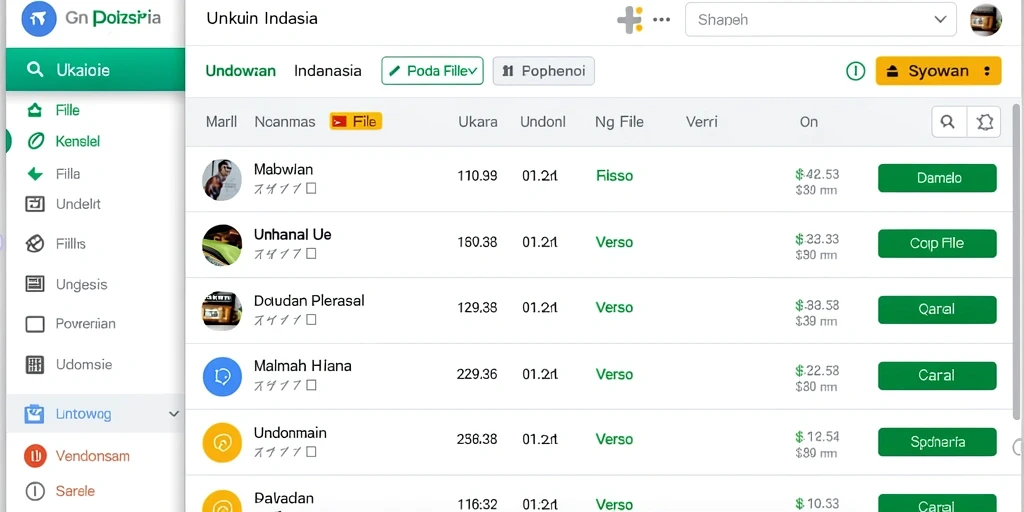Click the user profile avatar thumbnail
Screen dimensions: 1024x512
985,20
